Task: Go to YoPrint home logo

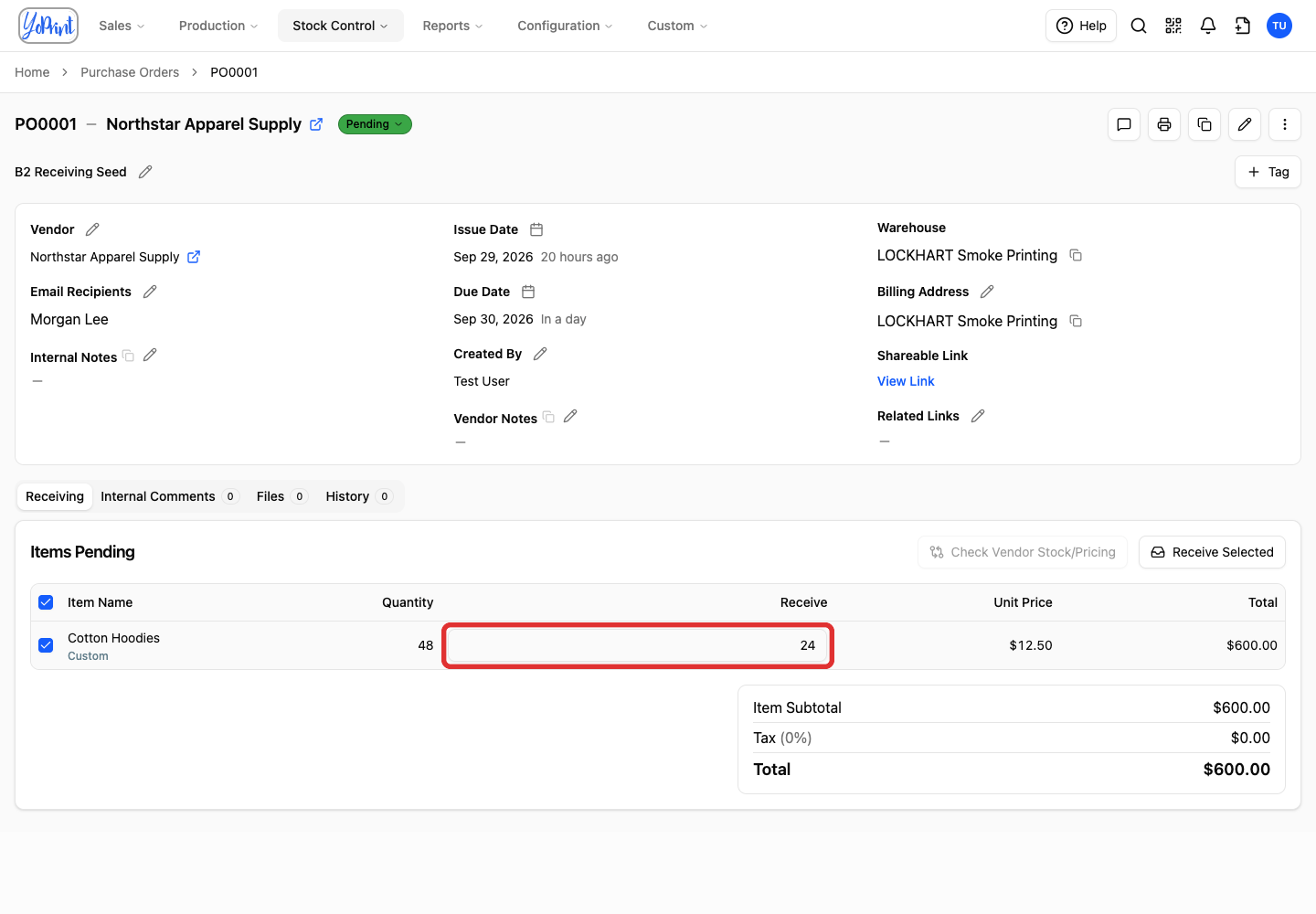Action: pyautogui.click(x=48, y=26)
